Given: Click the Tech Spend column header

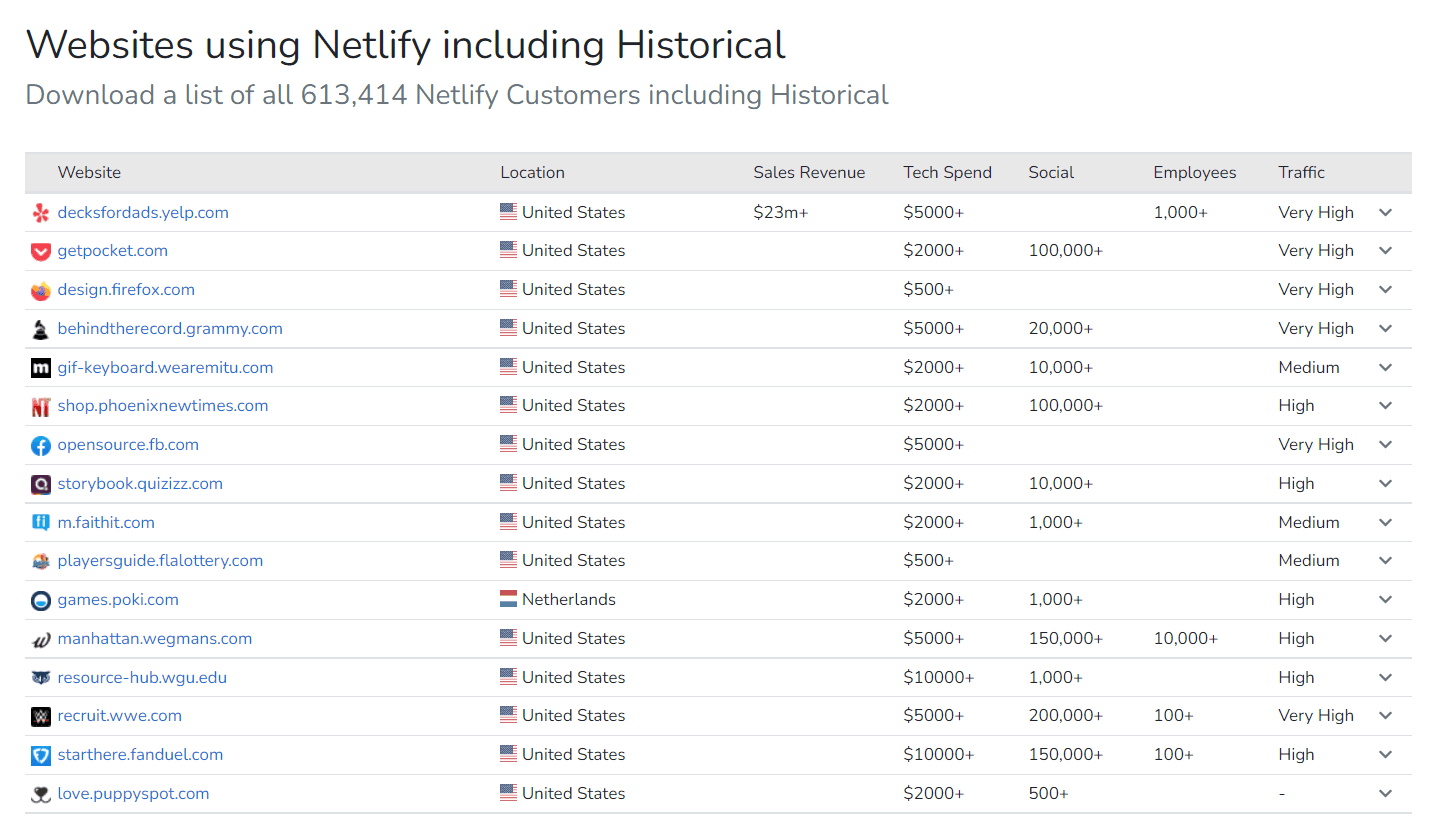Looking at the screenshot, I should pos(947,172).
